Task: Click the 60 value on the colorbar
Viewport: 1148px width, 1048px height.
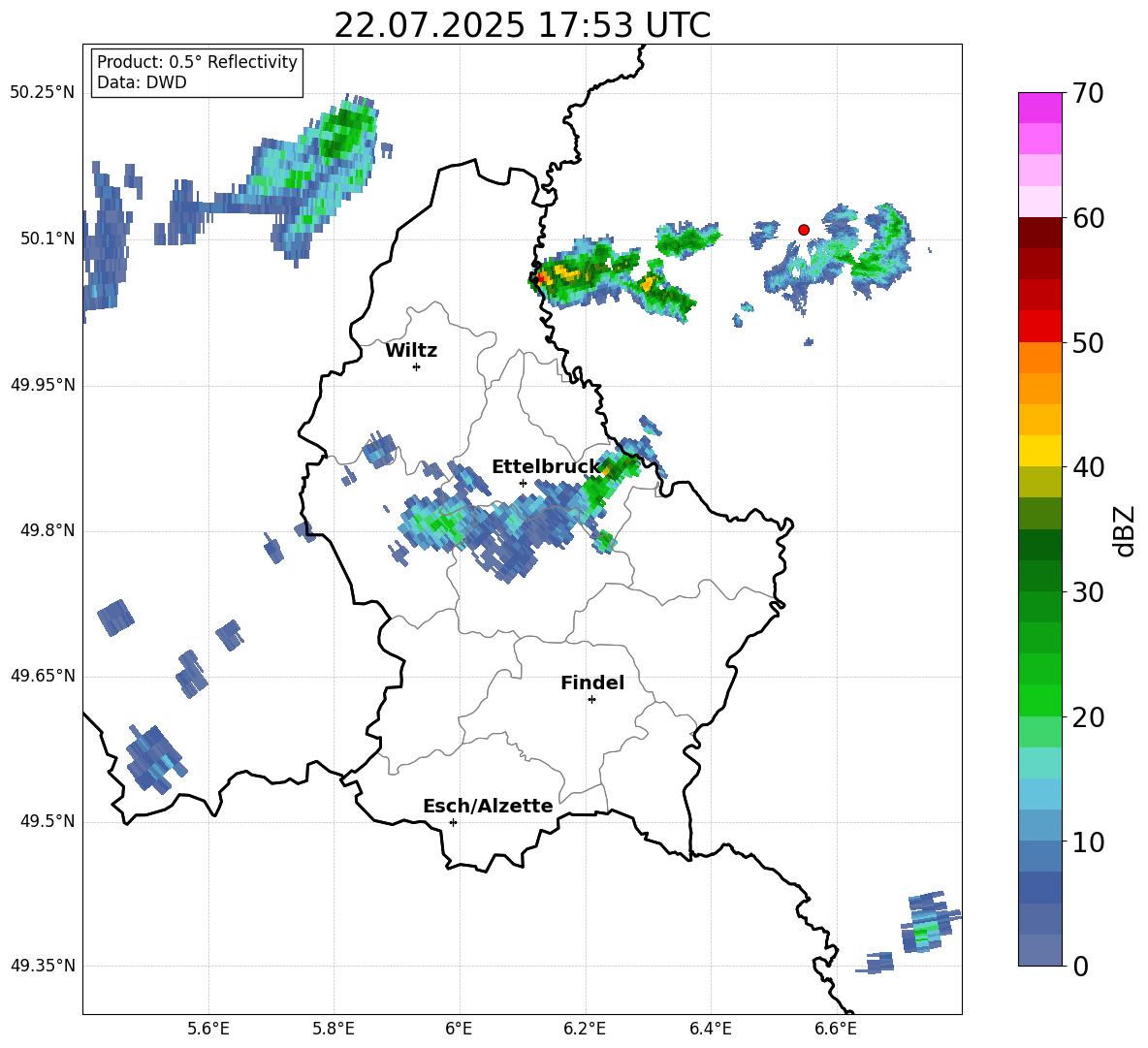Action: [x=1088, y=218]
